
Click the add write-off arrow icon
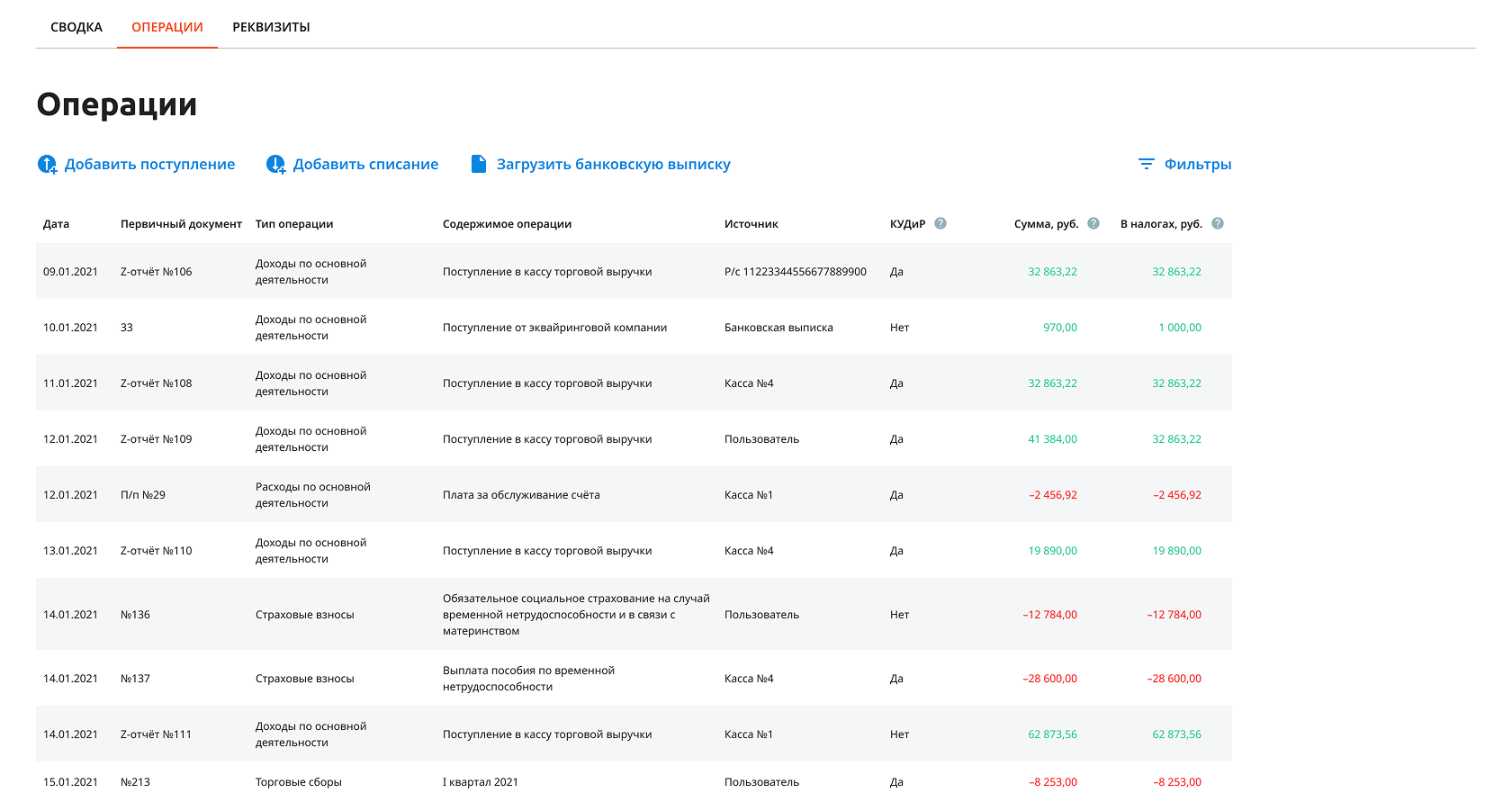tap(275, 164)
